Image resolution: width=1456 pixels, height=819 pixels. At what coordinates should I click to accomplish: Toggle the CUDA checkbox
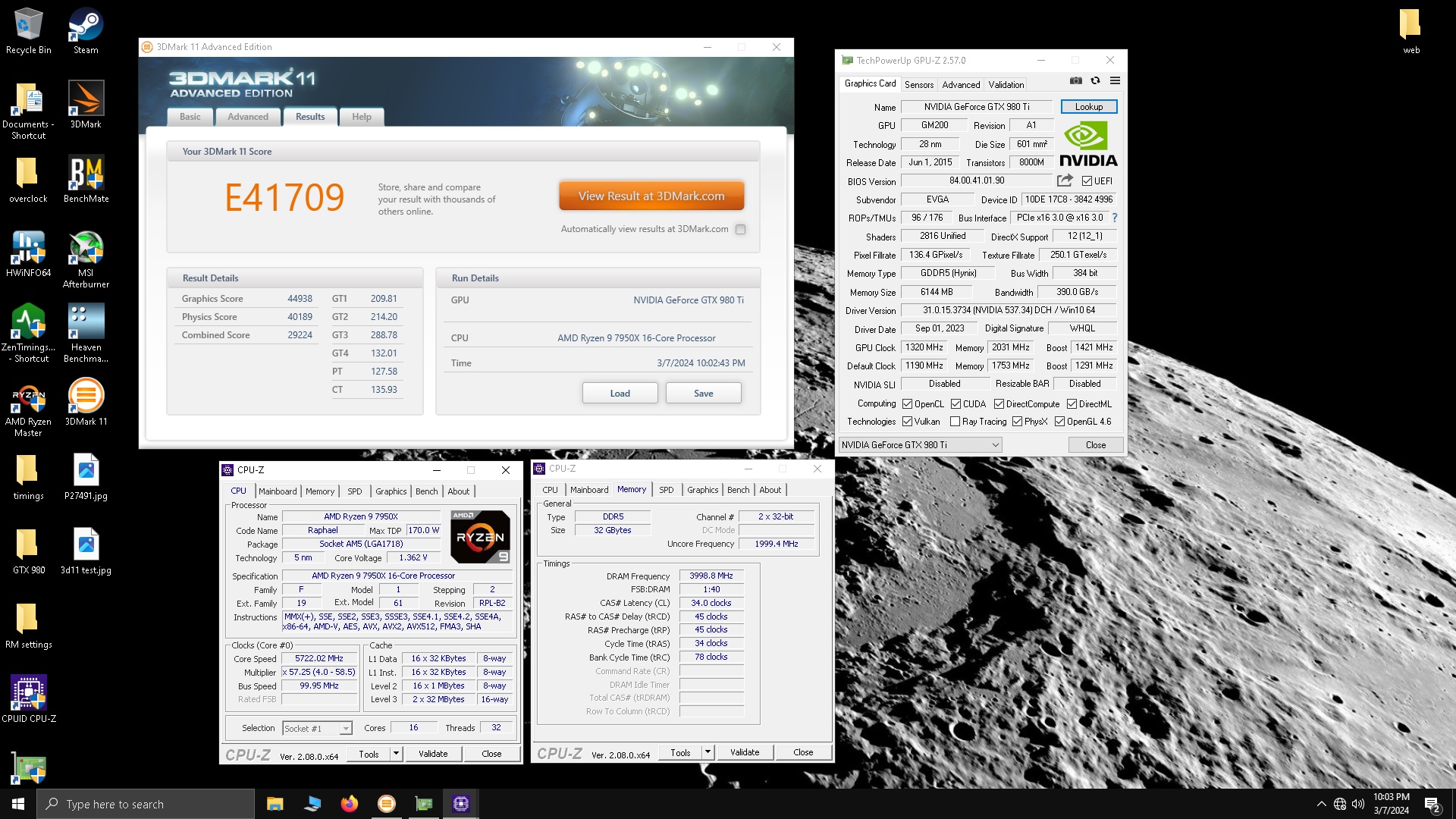click(x=955, y=404)
